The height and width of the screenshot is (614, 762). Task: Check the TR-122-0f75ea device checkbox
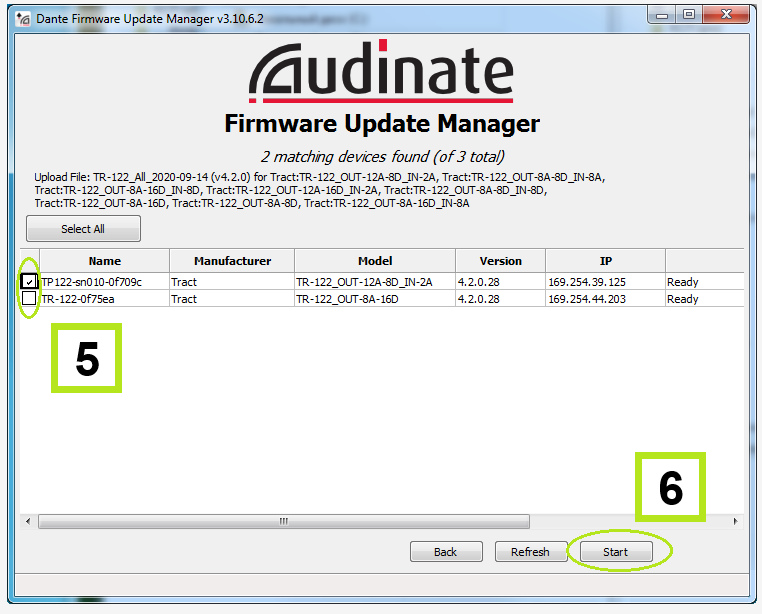pos(29,298)
